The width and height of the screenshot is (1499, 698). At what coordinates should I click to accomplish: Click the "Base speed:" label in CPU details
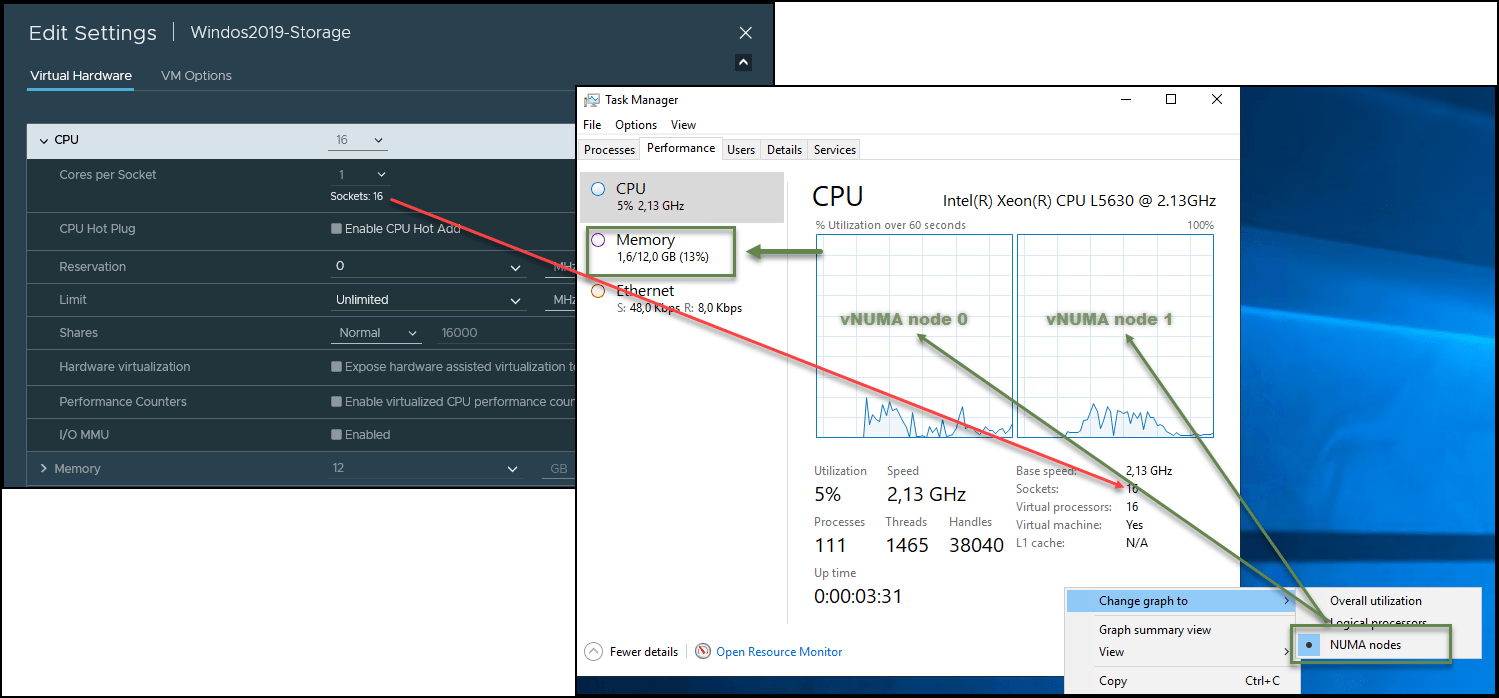1046,471
